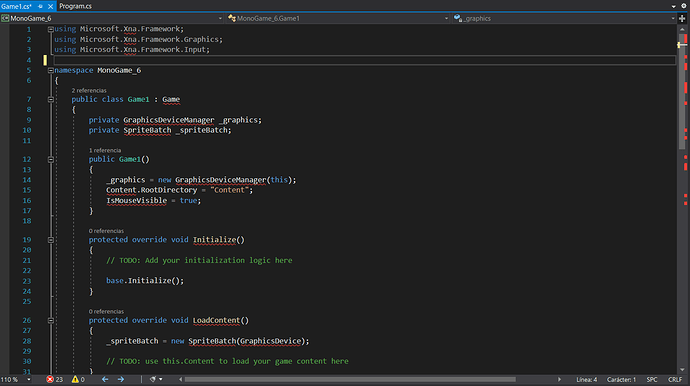The height and width of the screenshot is (386, 690).
Task: Open the document tab settings gear
Action: tap(684, 6)
